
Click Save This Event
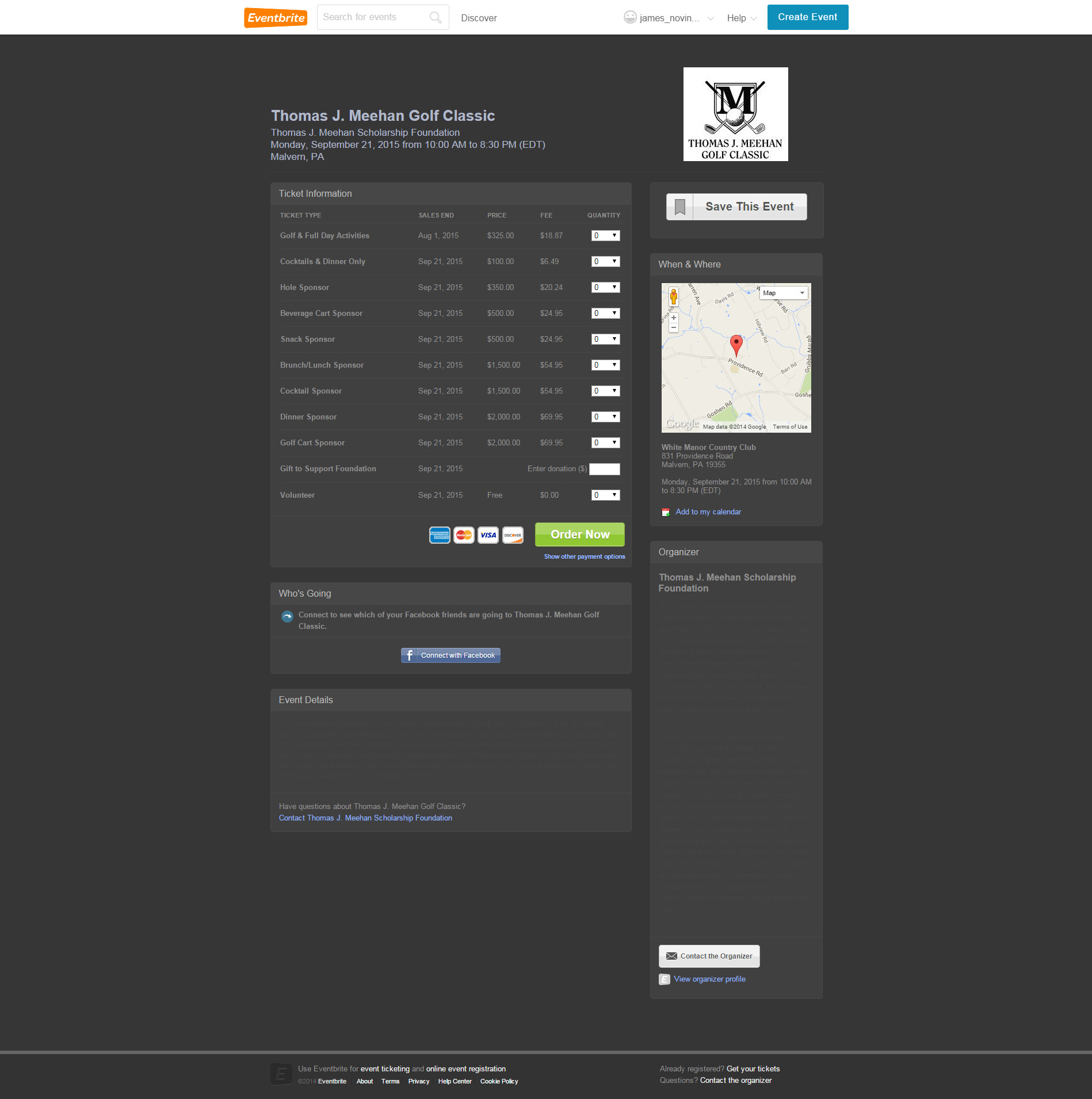tap(736, 207)
